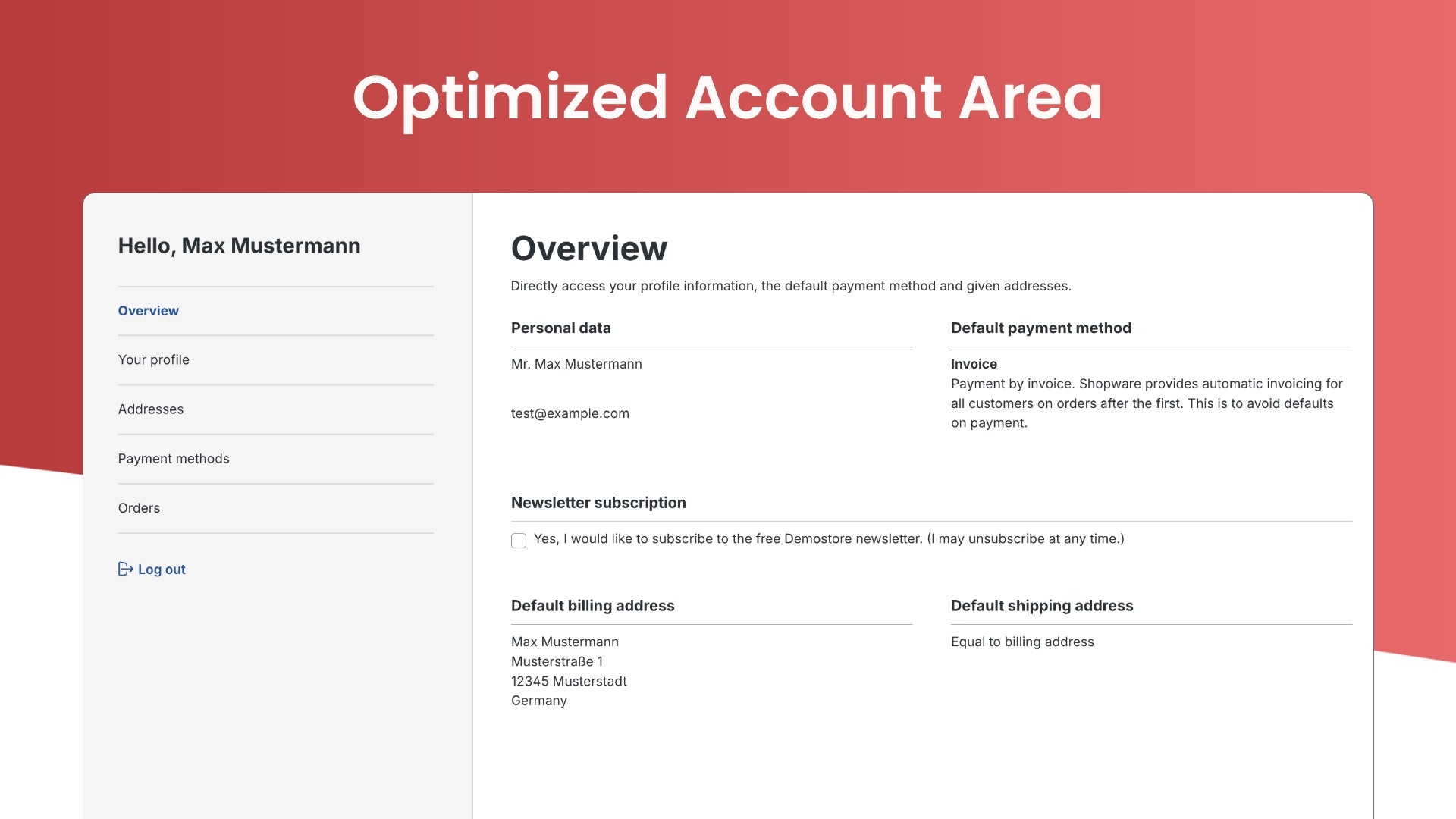
Task: Click the Default payment method heading
Action: click(x=1041, y=328)
